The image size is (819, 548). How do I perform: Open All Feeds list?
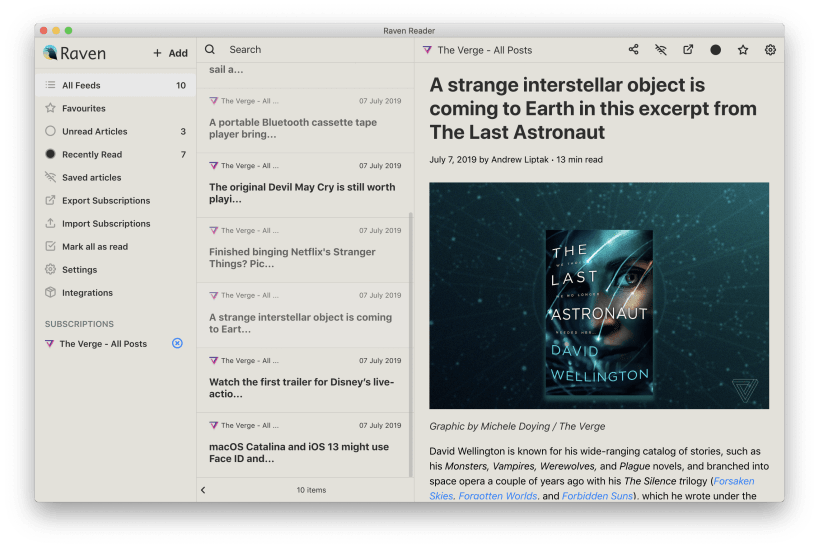(x=115, y=85)
